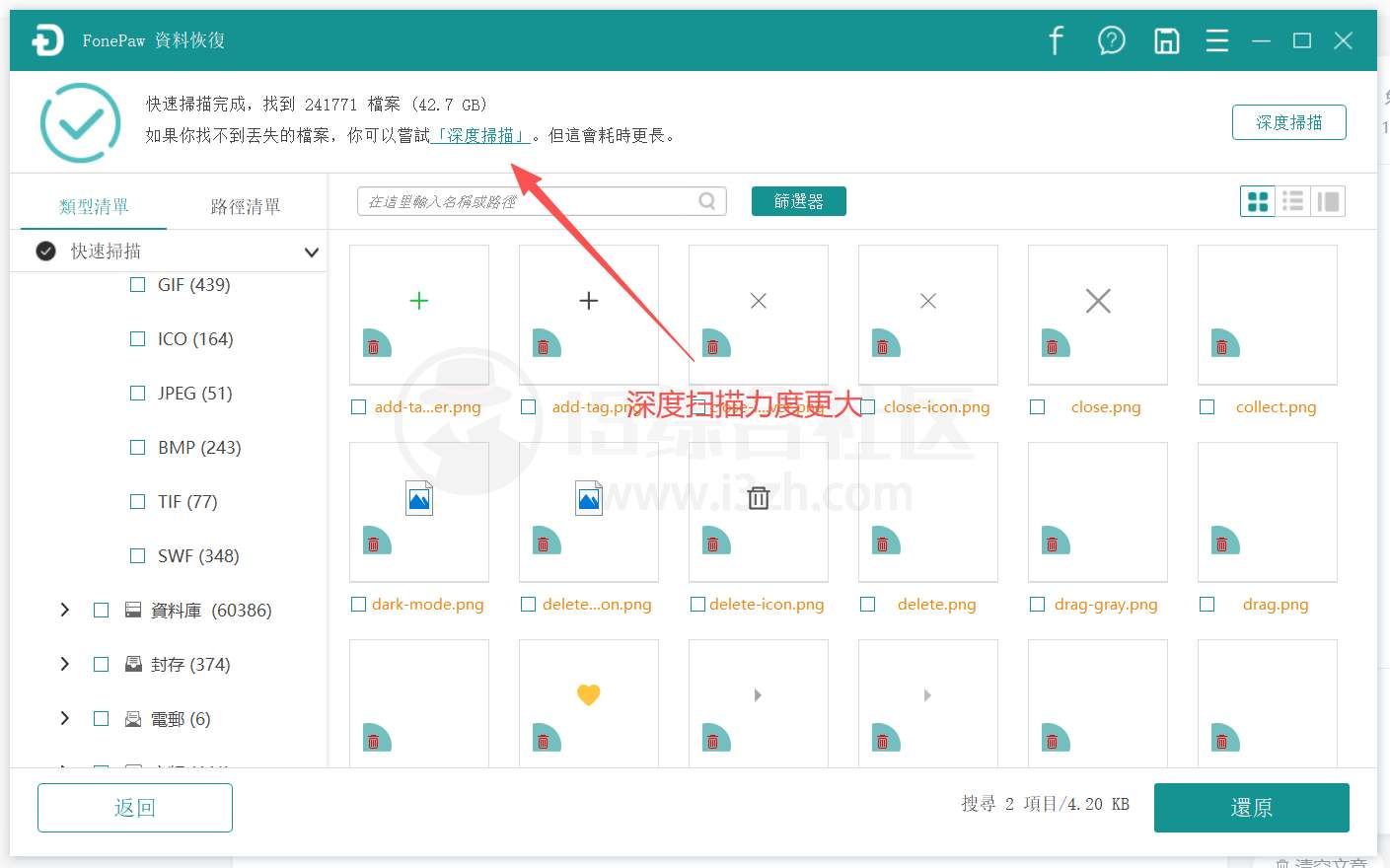Expand the 封存 category
The height and width of the screenshot is (868, 1390).
65,664
